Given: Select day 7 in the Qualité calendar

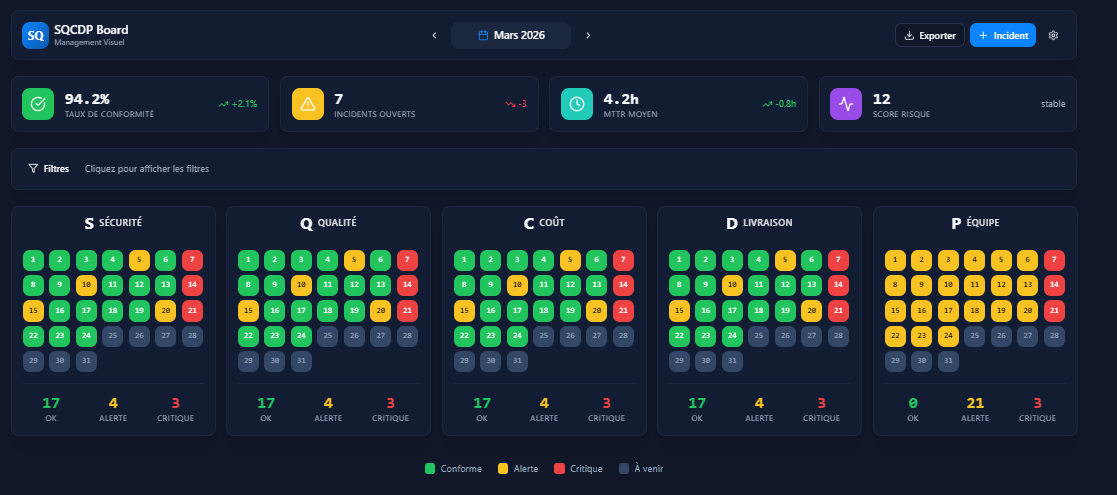Looking at the screenshot, I should (407, 260).
